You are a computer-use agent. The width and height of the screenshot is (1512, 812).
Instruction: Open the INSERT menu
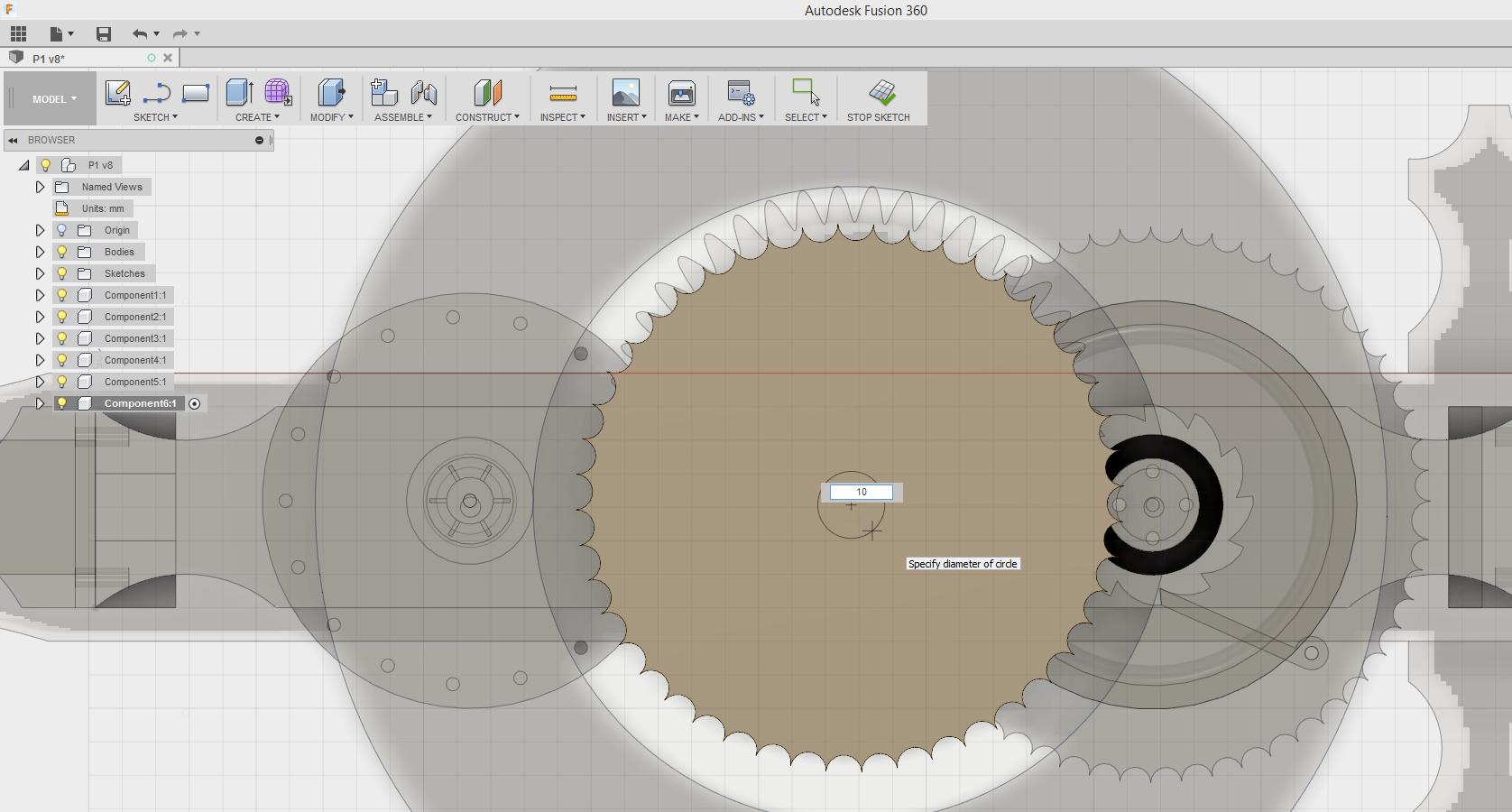(626, 117)
